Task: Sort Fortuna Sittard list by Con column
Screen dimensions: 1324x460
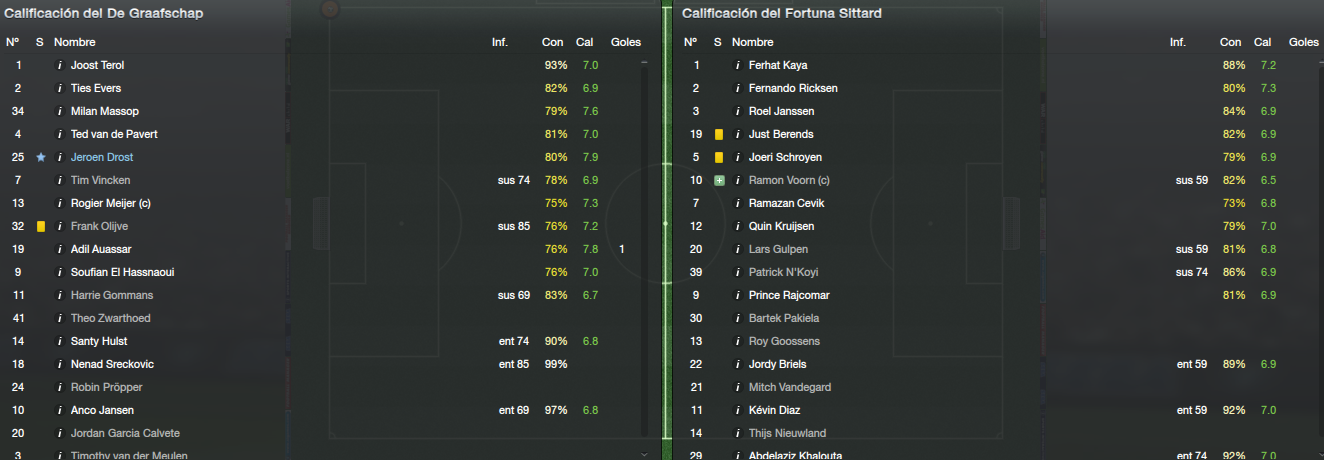Action: point(1231,42)
